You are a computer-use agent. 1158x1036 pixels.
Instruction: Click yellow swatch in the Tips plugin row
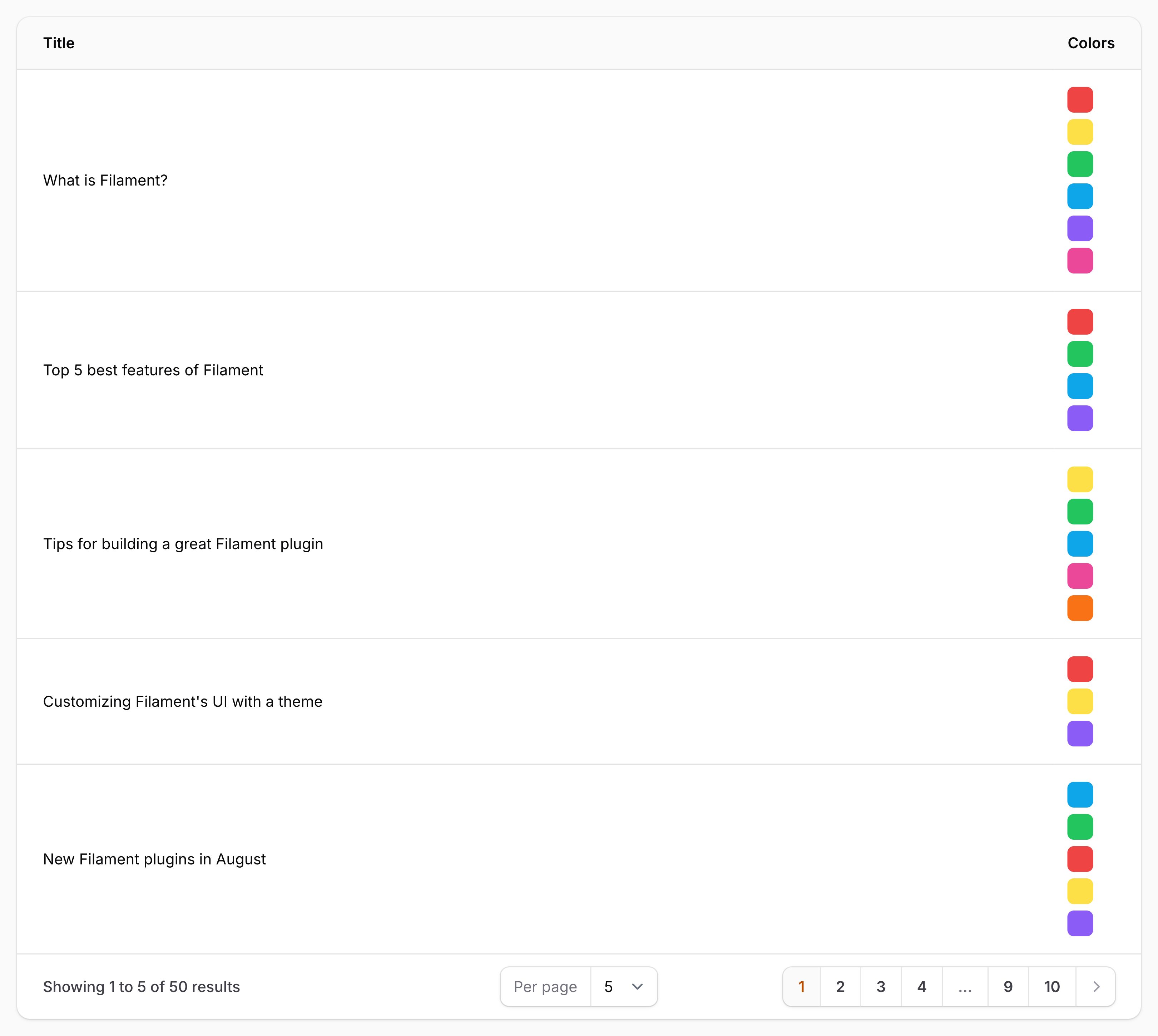point(1080,479)
